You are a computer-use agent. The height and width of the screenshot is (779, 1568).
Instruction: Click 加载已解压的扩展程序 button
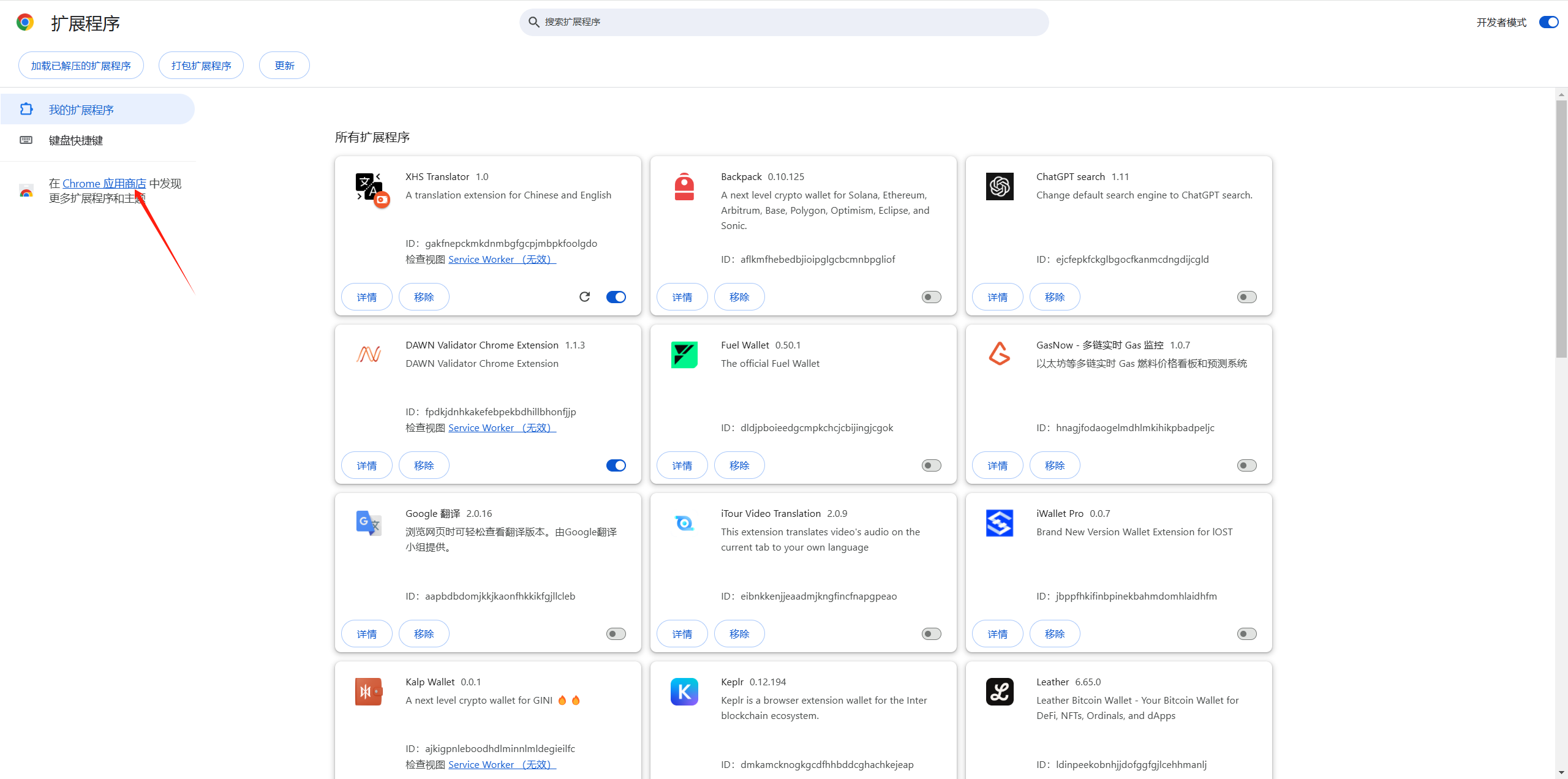81,66
